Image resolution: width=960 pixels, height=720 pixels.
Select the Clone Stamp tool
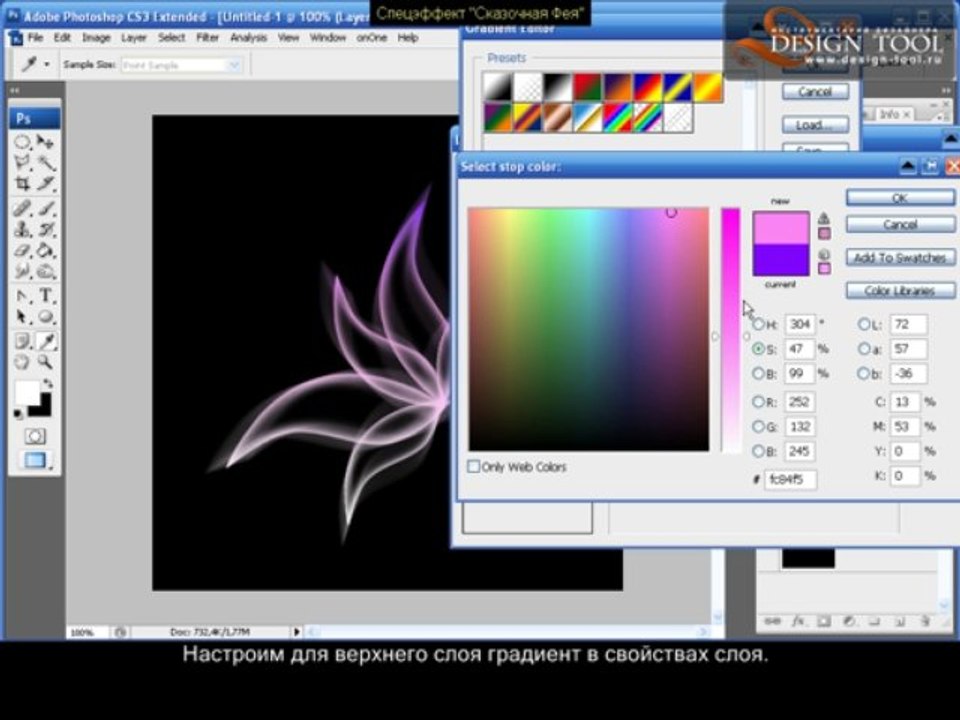(23, 230)
